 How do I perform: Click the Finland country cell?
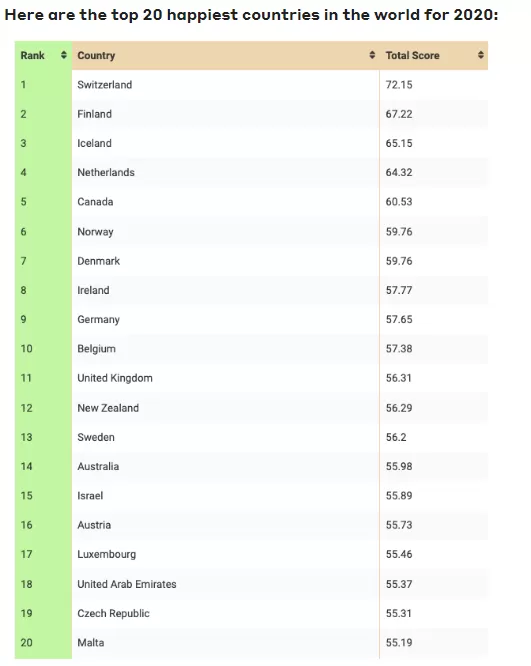[226, 114]
